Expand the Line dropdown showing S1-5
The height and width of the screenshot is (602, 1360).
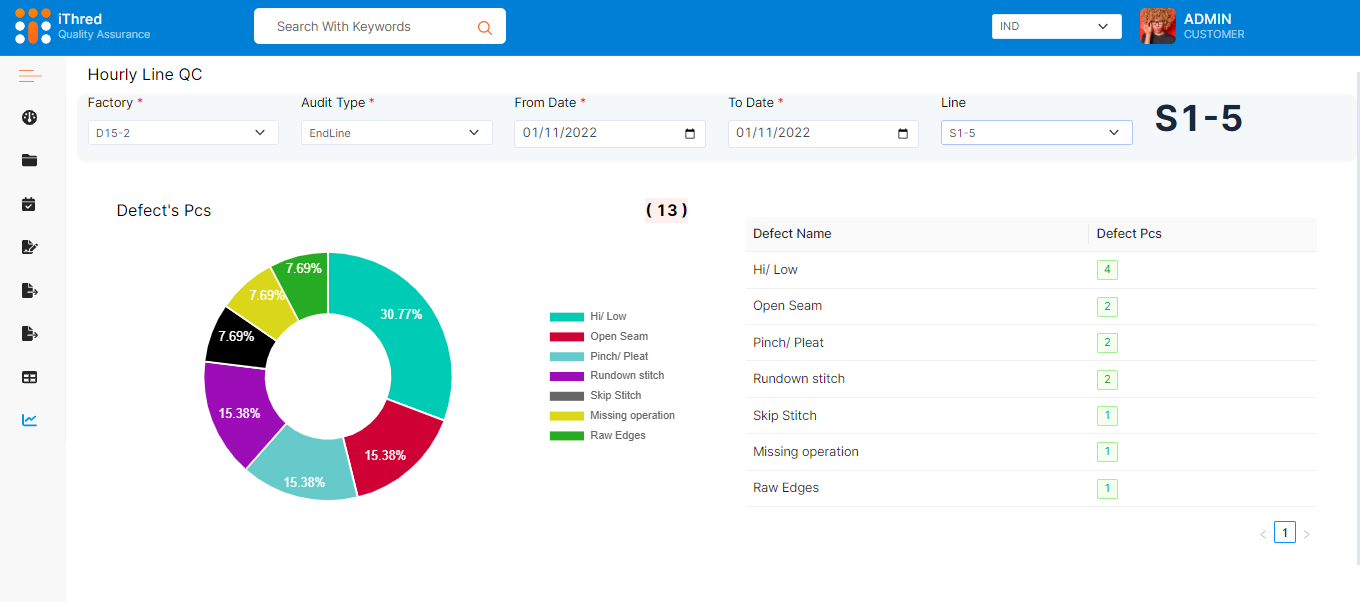click(1036, 133)
